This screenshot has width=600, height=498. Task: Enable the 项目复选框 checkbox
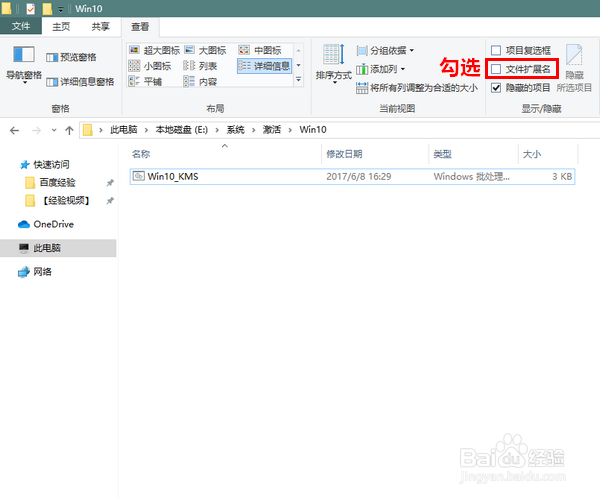click(496, 50)
